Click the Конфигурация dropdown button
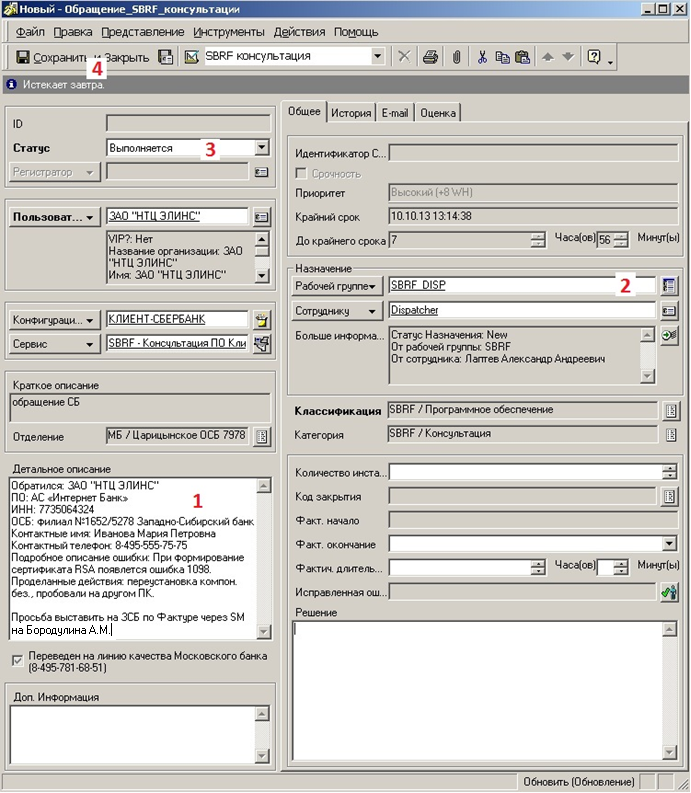This screenshot has height=793, width=691. [x=54, y=320]
